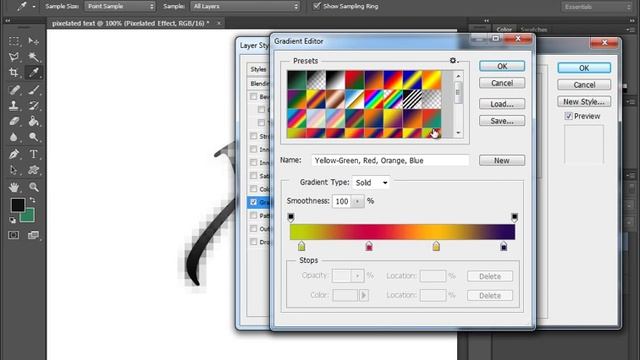Select the Clone Stamp tool
The height and width of the screenshot is (360, 640).
pos(14,105)
